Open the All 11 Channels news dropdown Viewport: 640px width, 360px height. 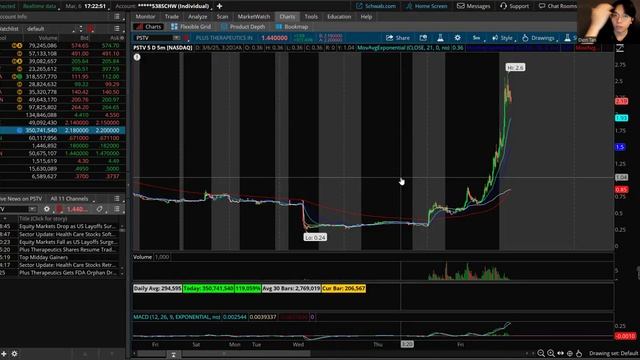pyautogui.click(x=72, y=199)
